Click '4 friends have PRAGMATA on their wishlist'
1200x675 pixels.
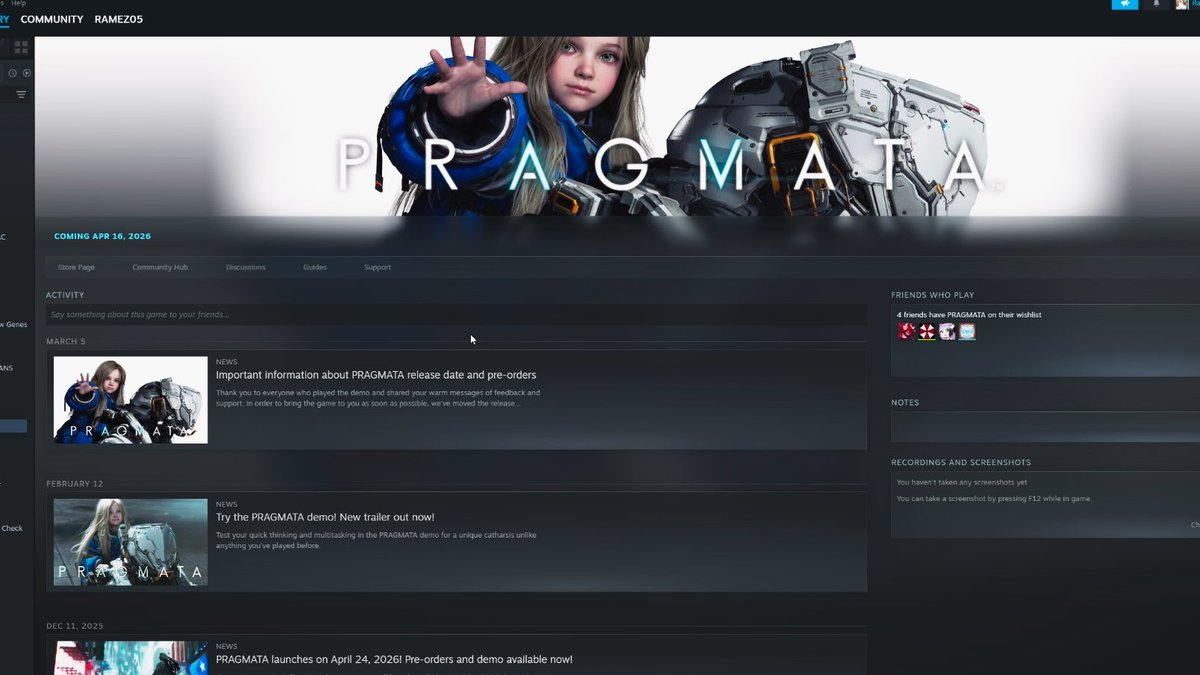click(x=969, y=315)
